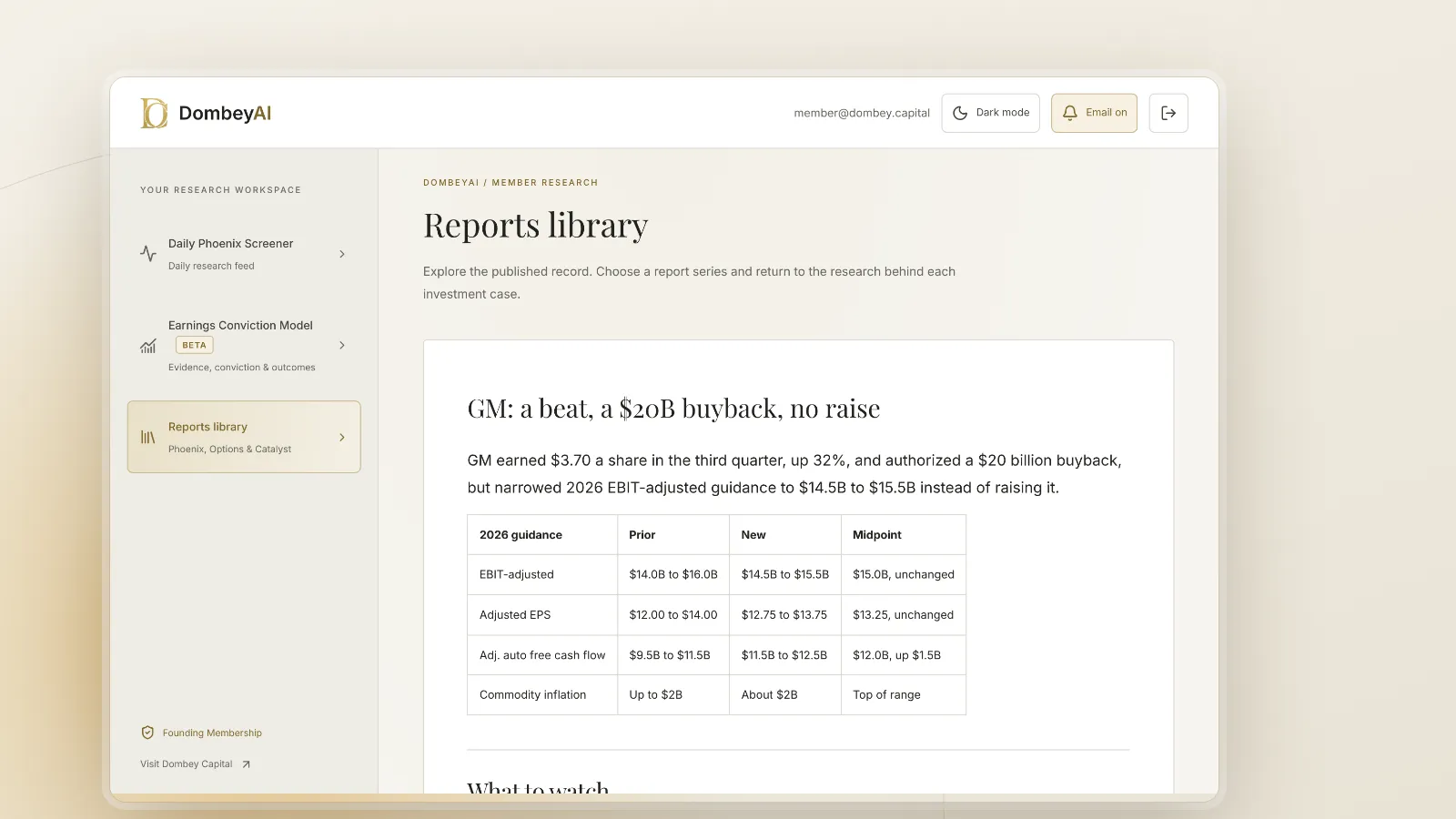Screen dimensions: 1456x819
Task: Click Founding Membership label
Action: pyautogui.click(x=212, y=733)
